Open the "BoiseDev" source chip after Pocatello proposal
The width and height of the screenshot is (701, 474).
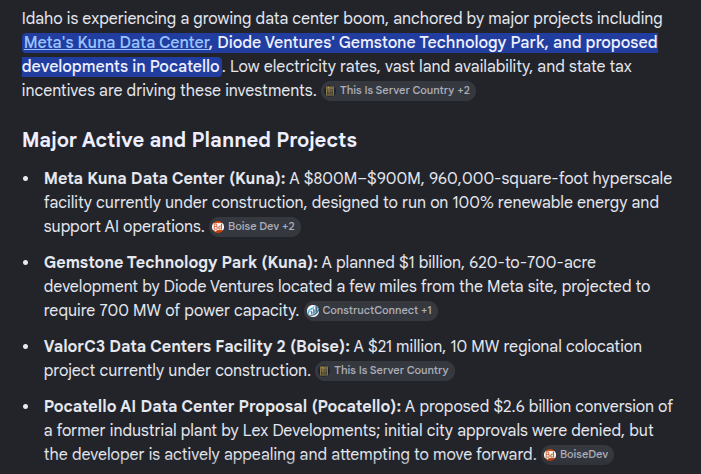tap(577, 455)
